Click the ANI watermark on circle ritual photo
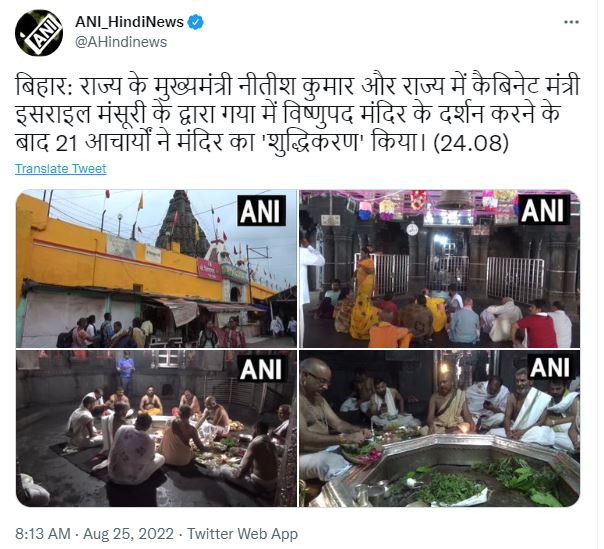The height and width of the screenshot is (549, 604). [x=261, y=369]
